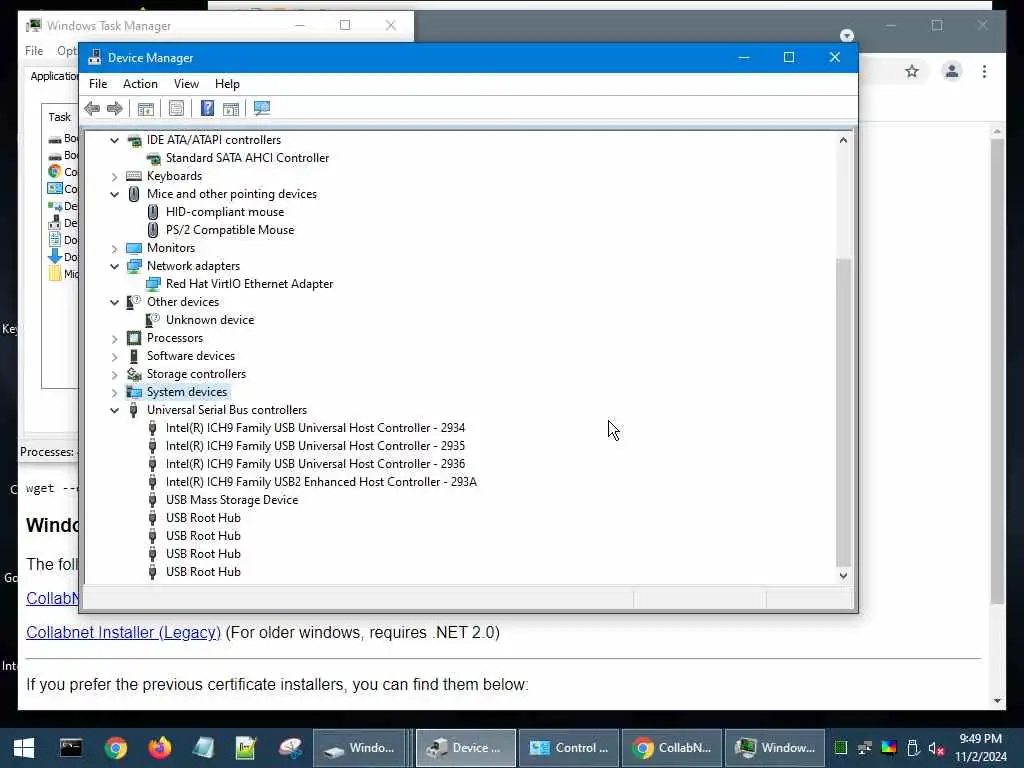Launch Chrome from the taskbar pinned icon

(116, 748)
